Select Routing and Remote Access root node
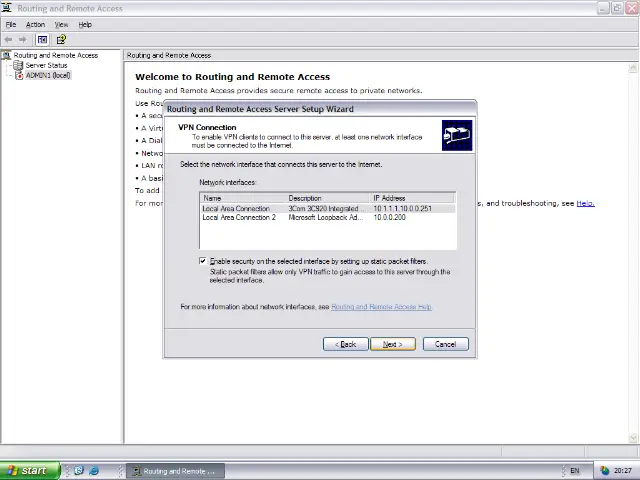The width and height of the screenshot is (640, 480). (x=56, y=55)
